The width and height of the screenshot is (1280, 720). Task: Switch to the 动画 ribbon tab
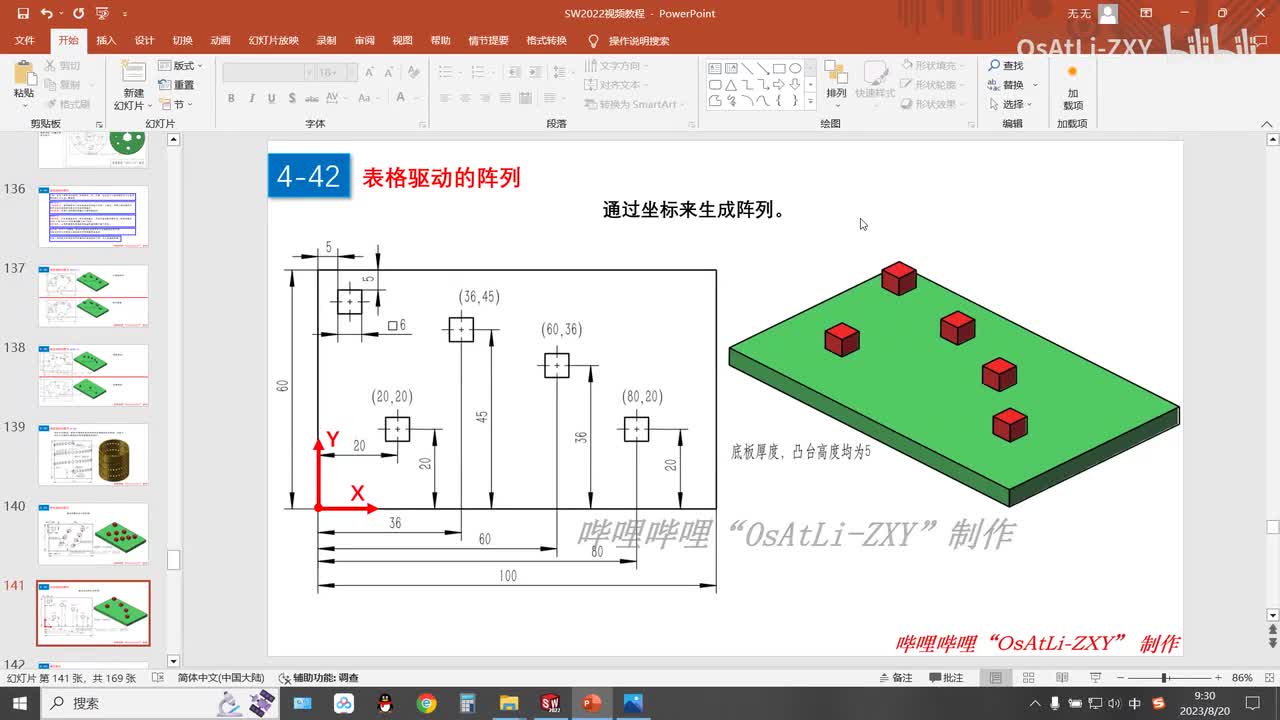[221, 41]
